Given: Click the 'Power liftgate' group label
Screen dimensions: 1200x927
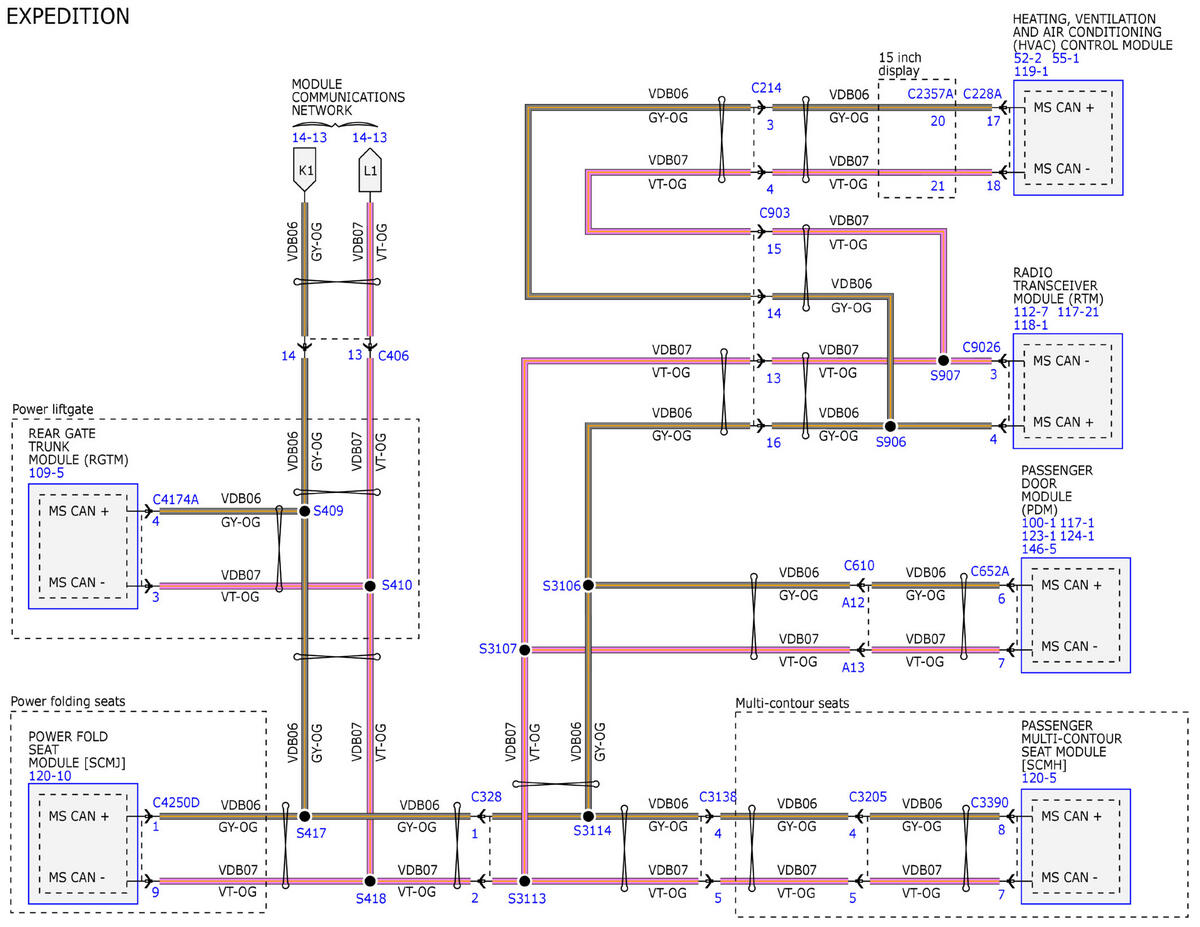Looking at the screenshot, I should (52, 409).
